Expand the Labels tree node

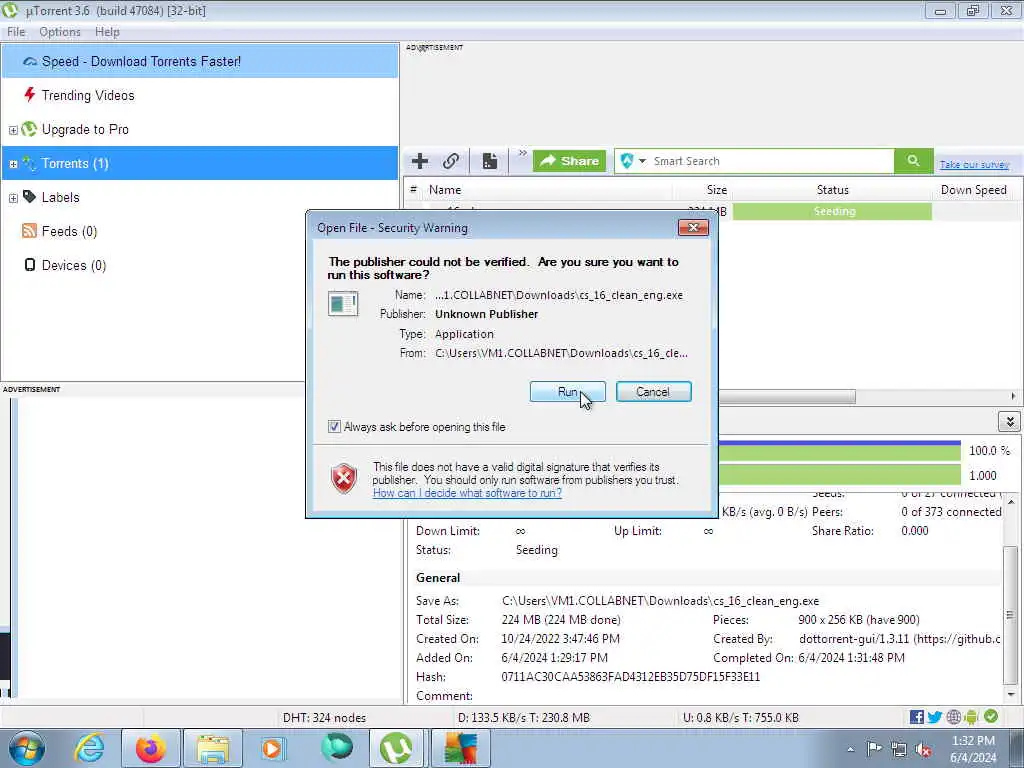pos(13,198)
